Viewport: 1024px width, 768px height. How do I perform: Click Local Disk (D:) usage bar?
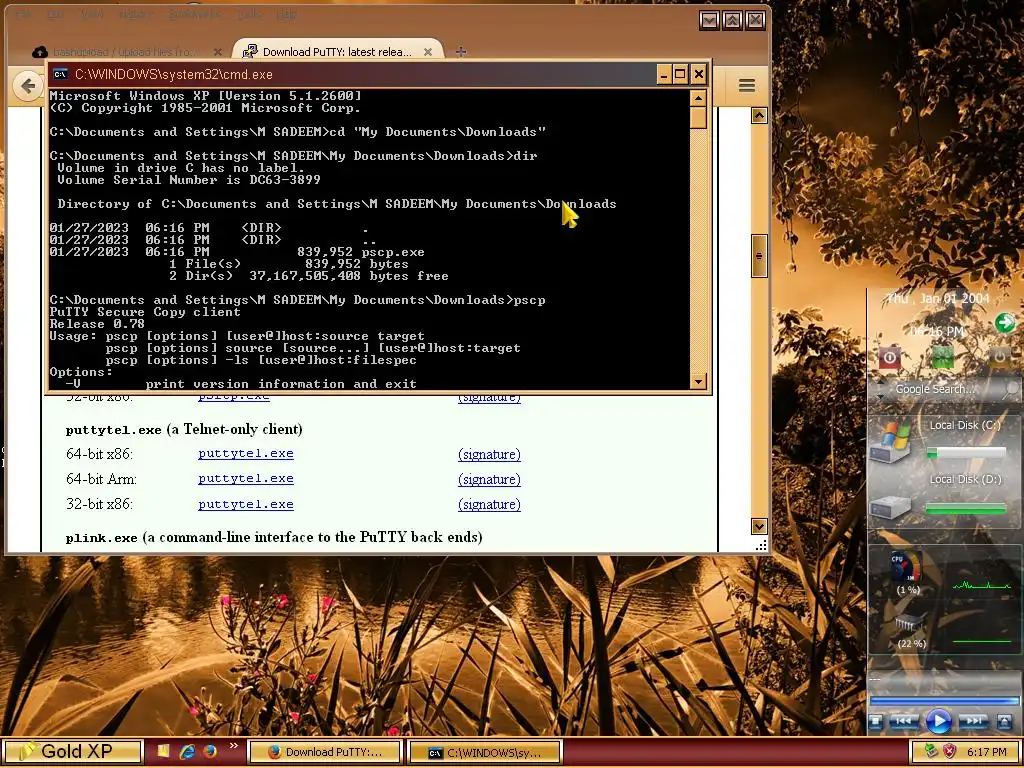click(x=967, y=507)
